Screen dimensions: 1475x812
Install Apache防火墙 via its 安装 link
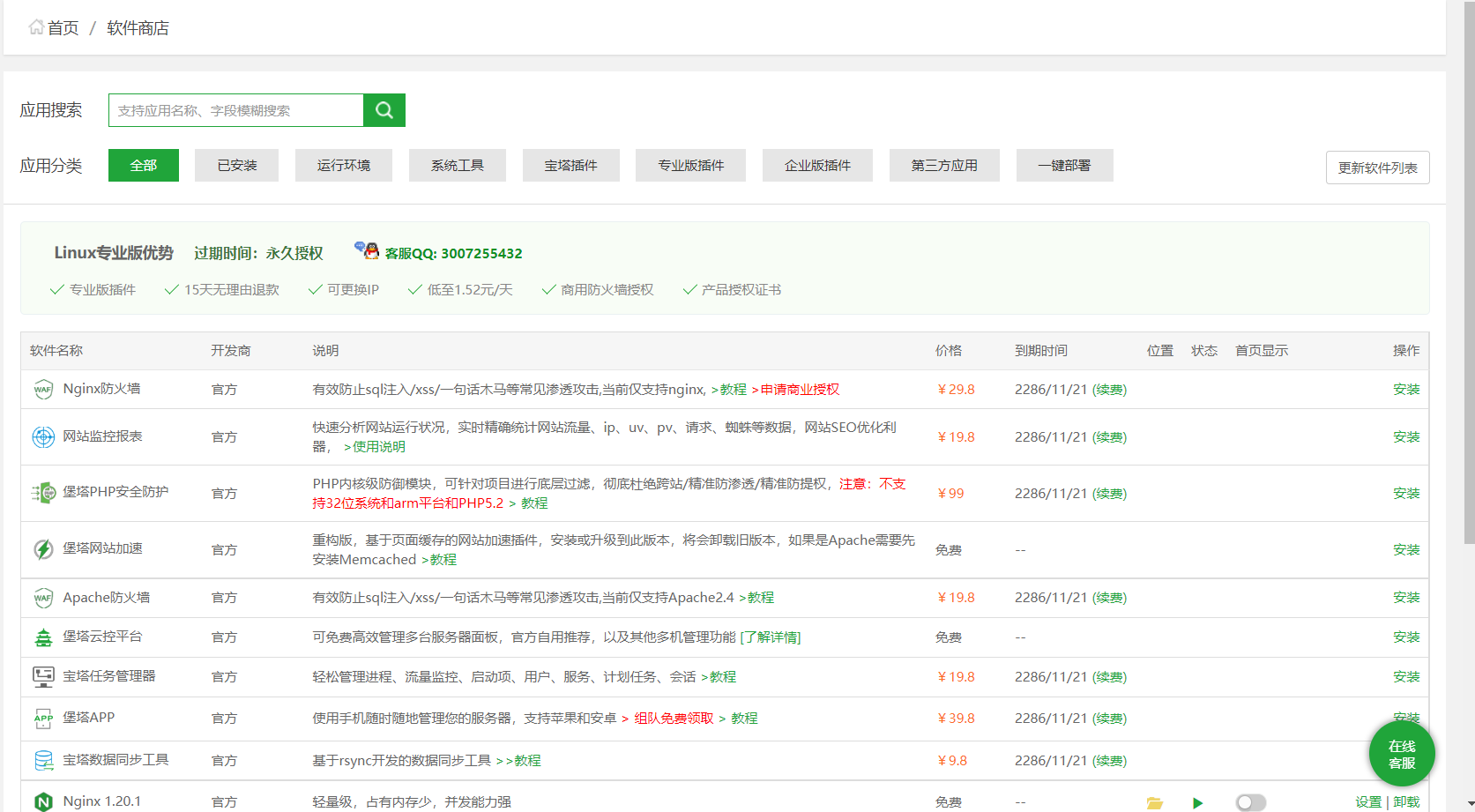pos(1406,597)
